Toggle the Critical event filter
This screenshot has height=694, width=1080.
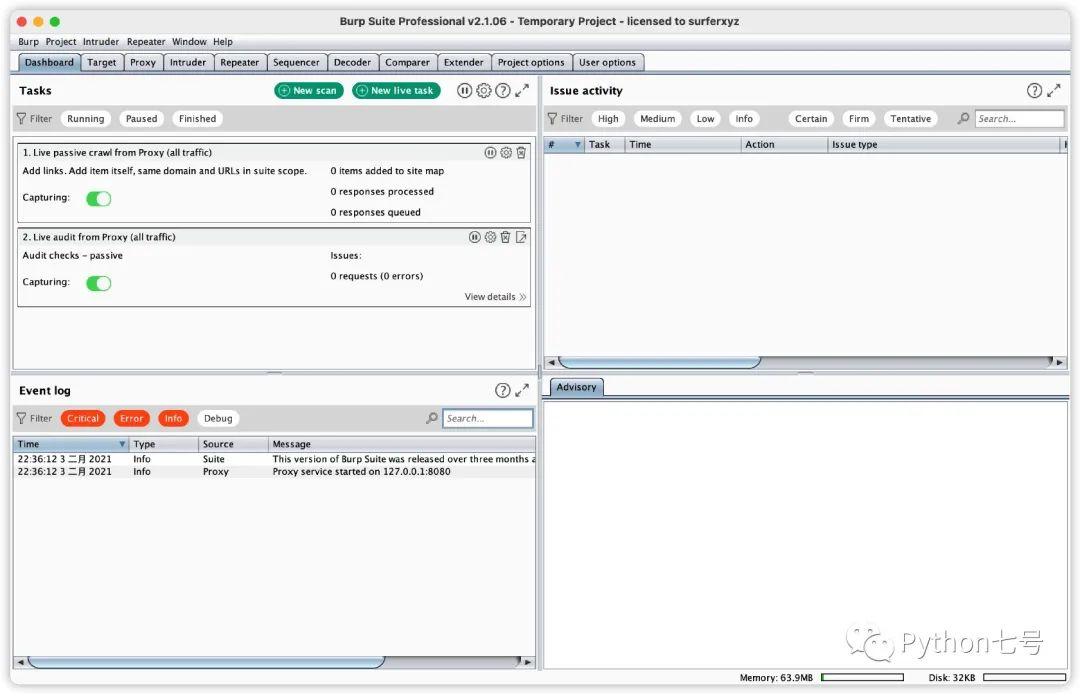point(83,418)
